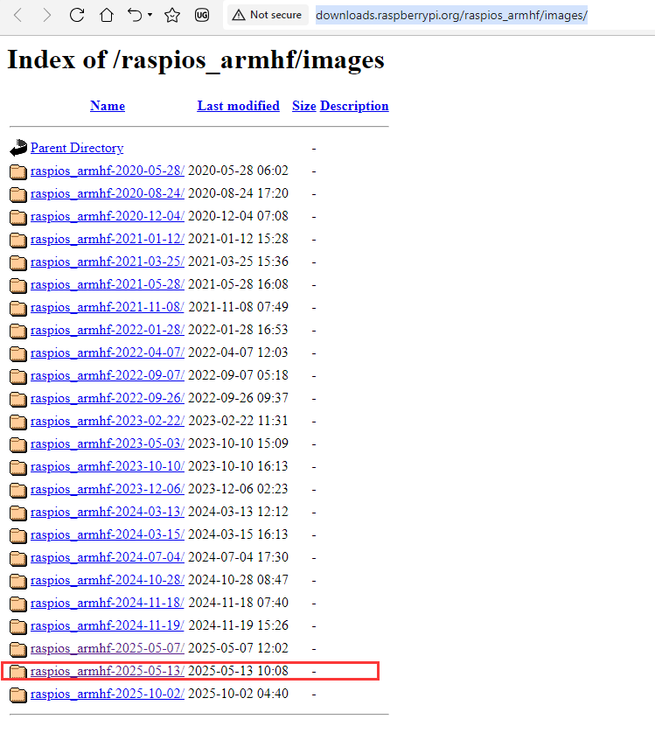Sort listing by Size column
655x740 pixels.
pyautogui.click(x=303, y=106)
